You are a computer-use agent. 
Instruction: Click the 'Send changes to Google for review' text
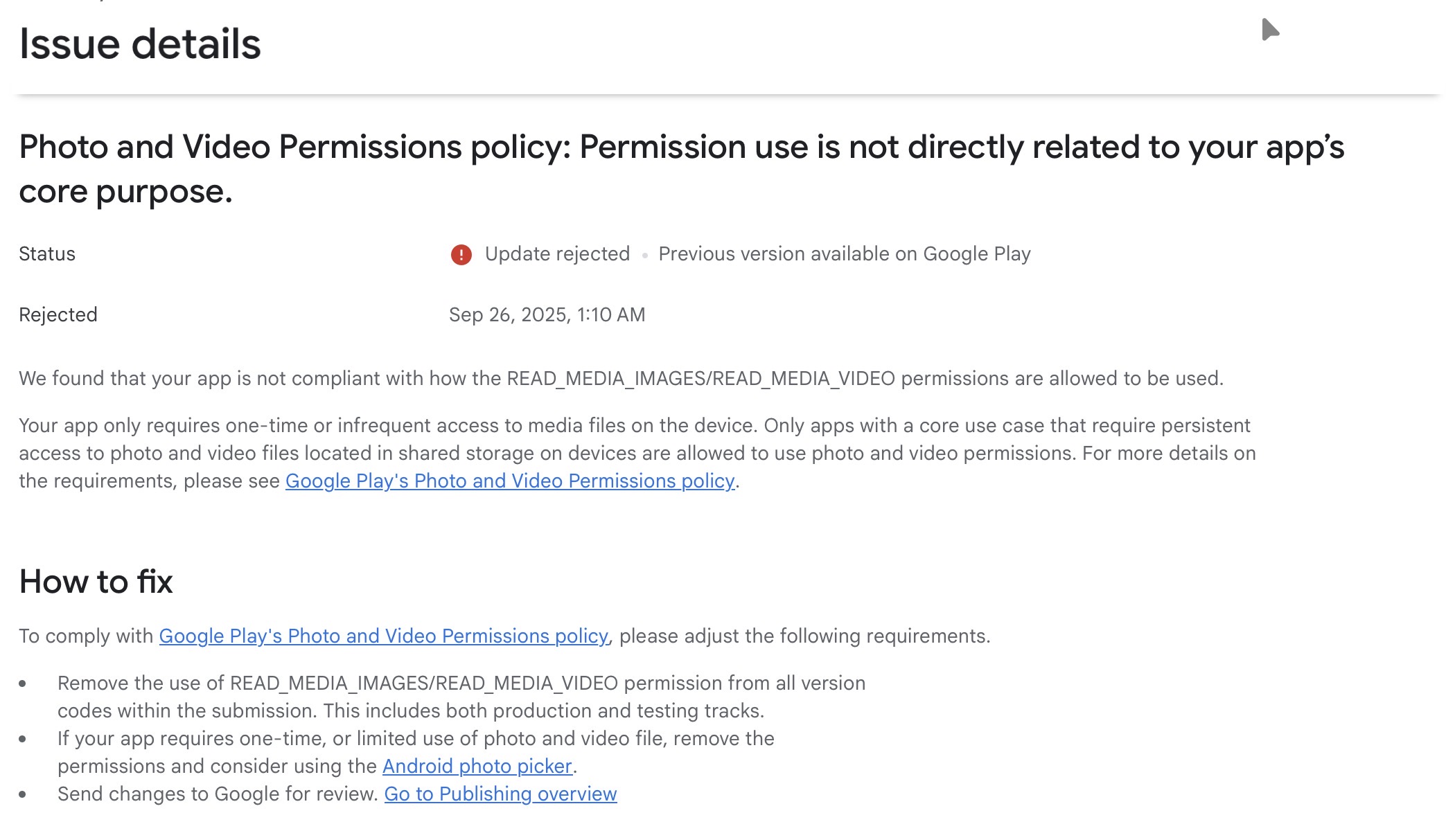coord(218,794)
